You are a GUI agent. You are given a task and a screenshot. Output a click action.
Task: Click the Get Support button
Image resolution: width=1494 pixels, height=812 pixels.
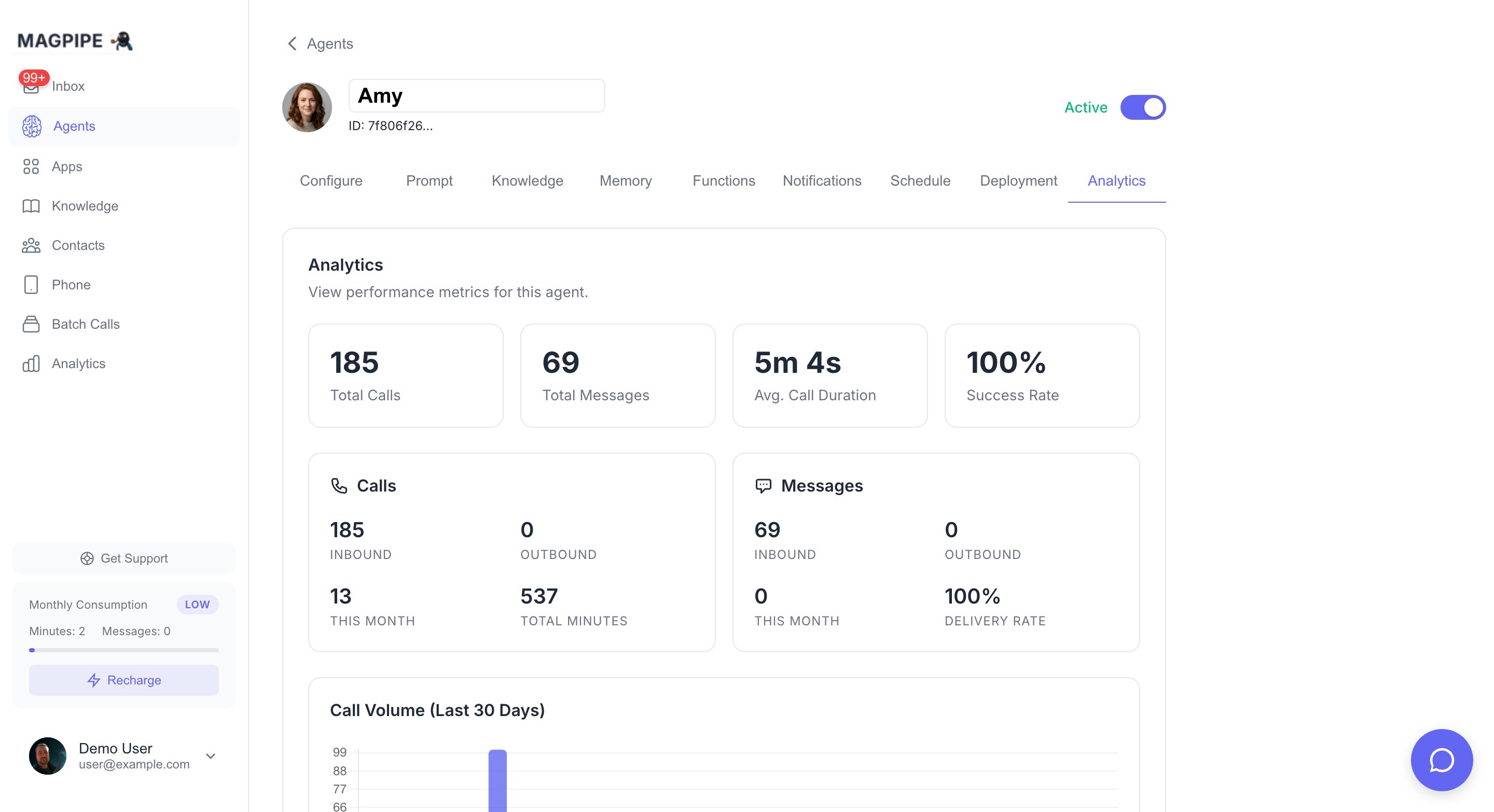click(x=124, y=558)
